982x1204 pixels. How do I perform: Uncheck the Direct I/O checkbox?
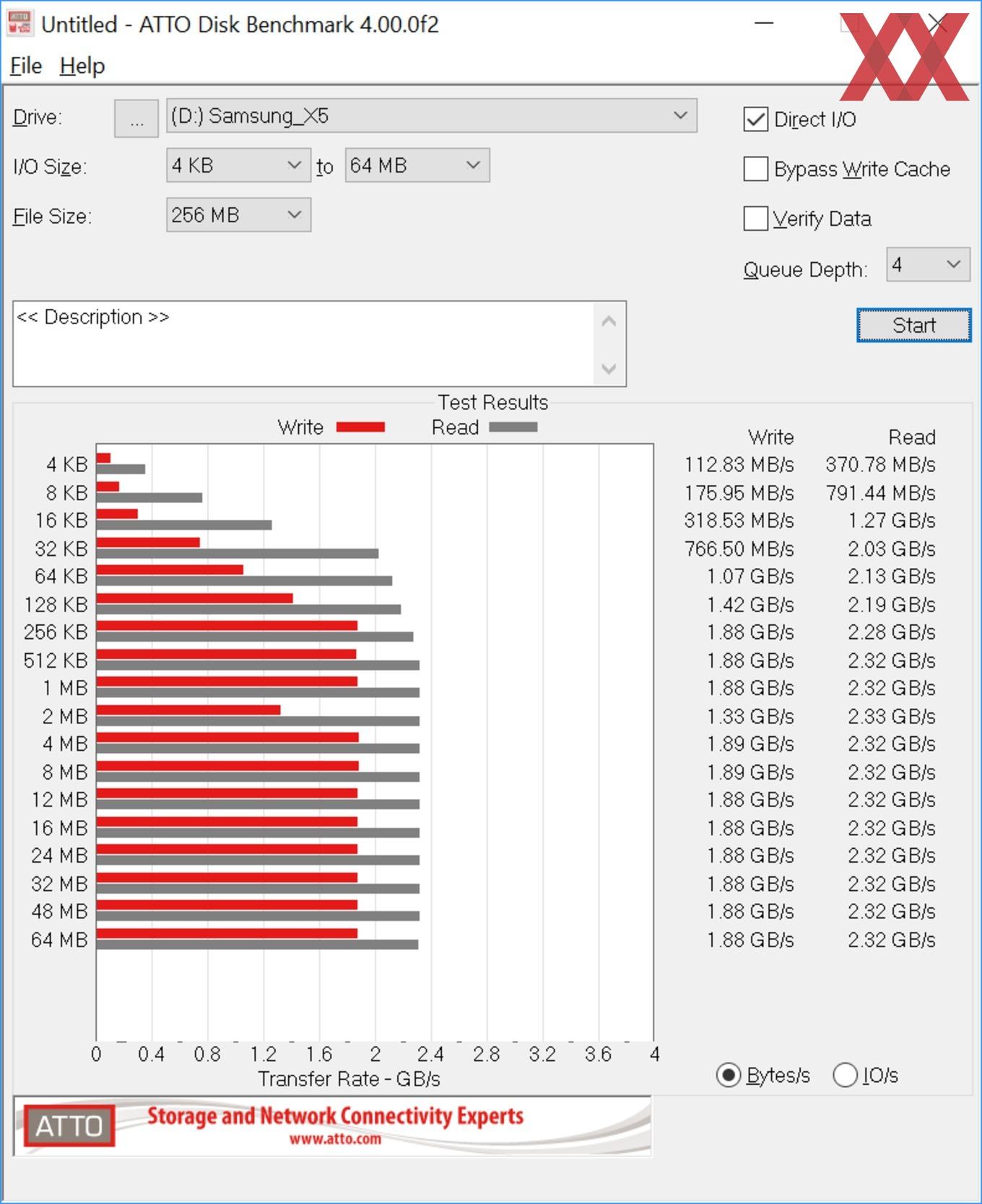pyautogui.click(x=756, y=119)
